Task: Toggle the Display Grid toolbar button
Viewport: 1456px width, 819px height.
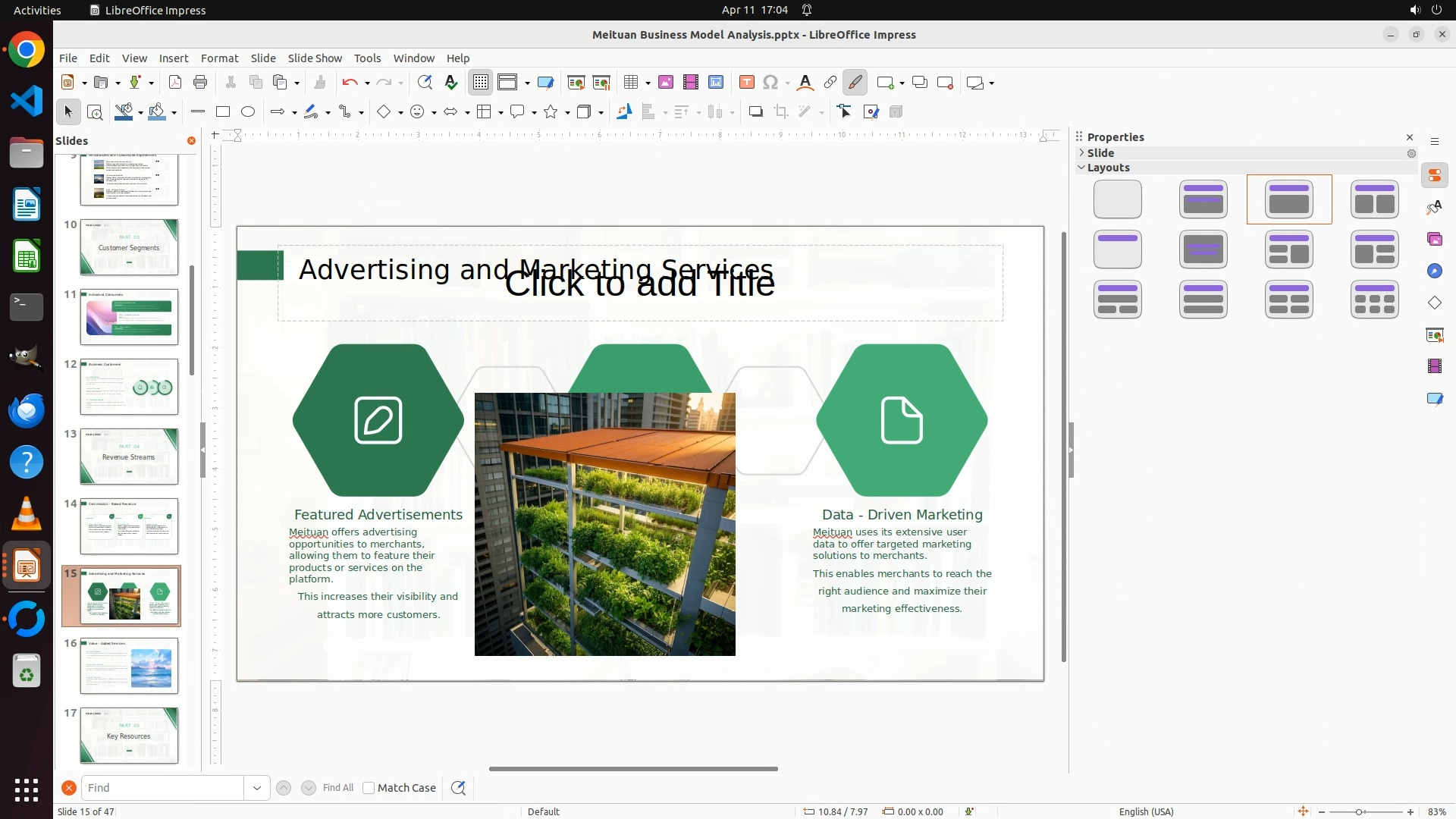Action: [x=481, y=83]
